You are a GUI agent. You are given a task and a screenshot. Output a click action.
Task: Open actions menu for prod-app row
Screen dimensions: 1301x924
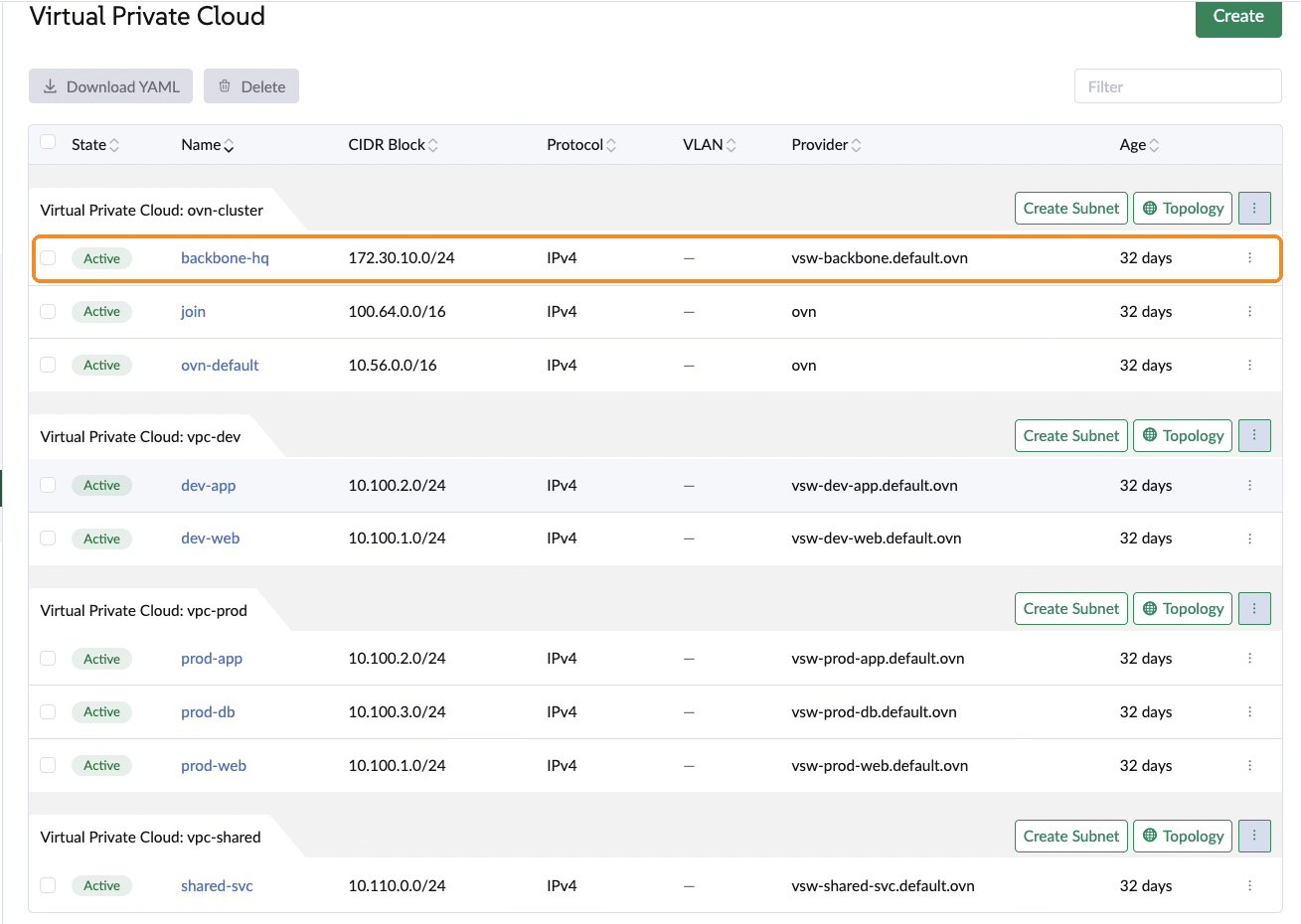point(1249,659)
